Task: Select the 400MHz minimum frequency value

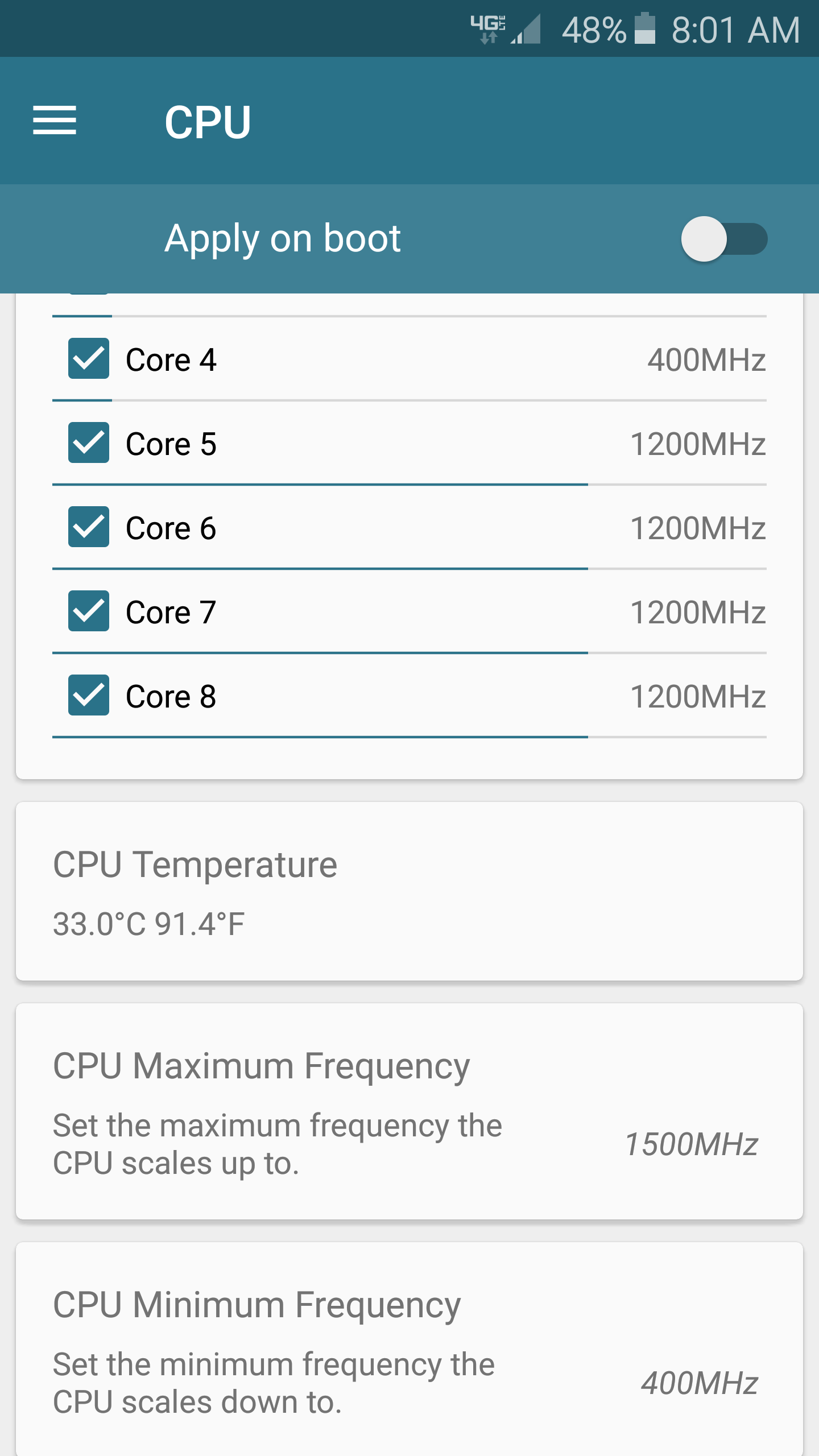Action: point(700,1383)
